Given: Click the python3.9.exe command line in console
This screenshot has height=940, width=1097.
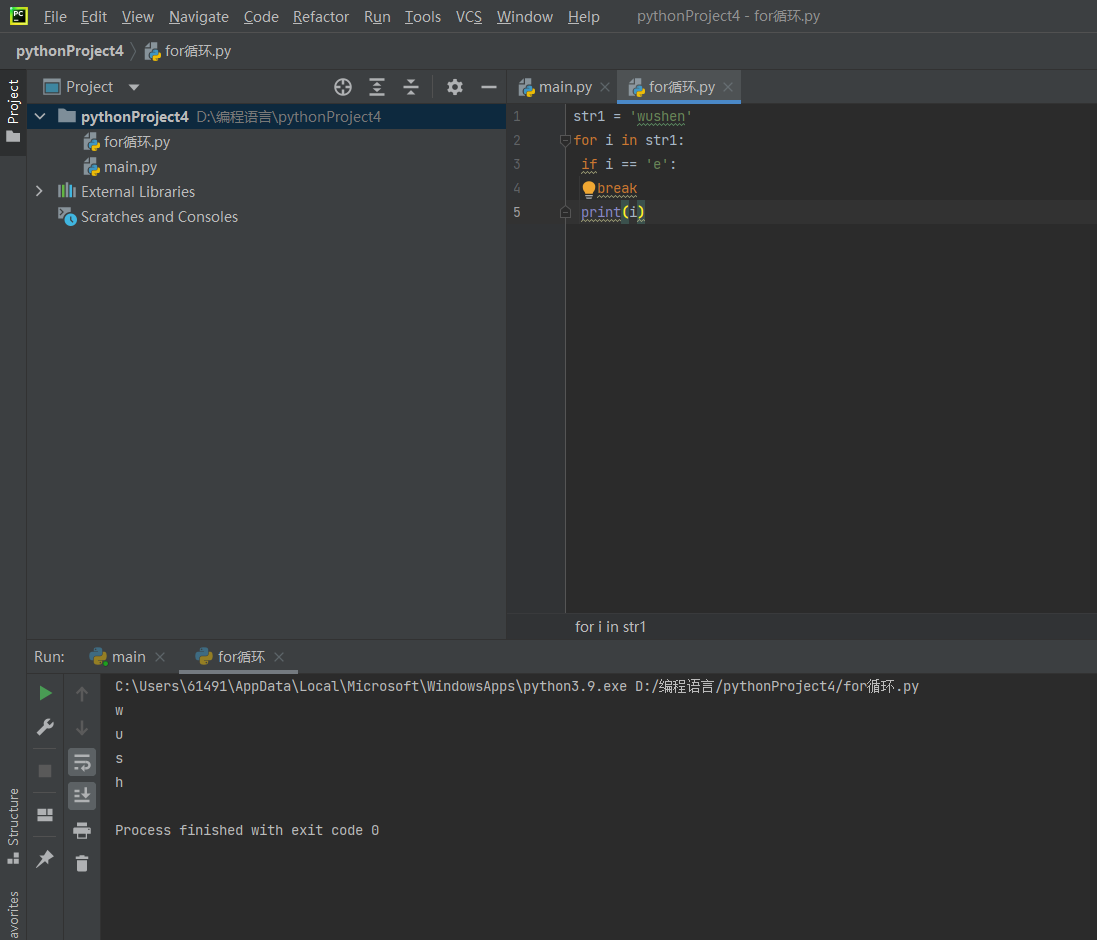Looking at the screenshot, I should (516, 686).
